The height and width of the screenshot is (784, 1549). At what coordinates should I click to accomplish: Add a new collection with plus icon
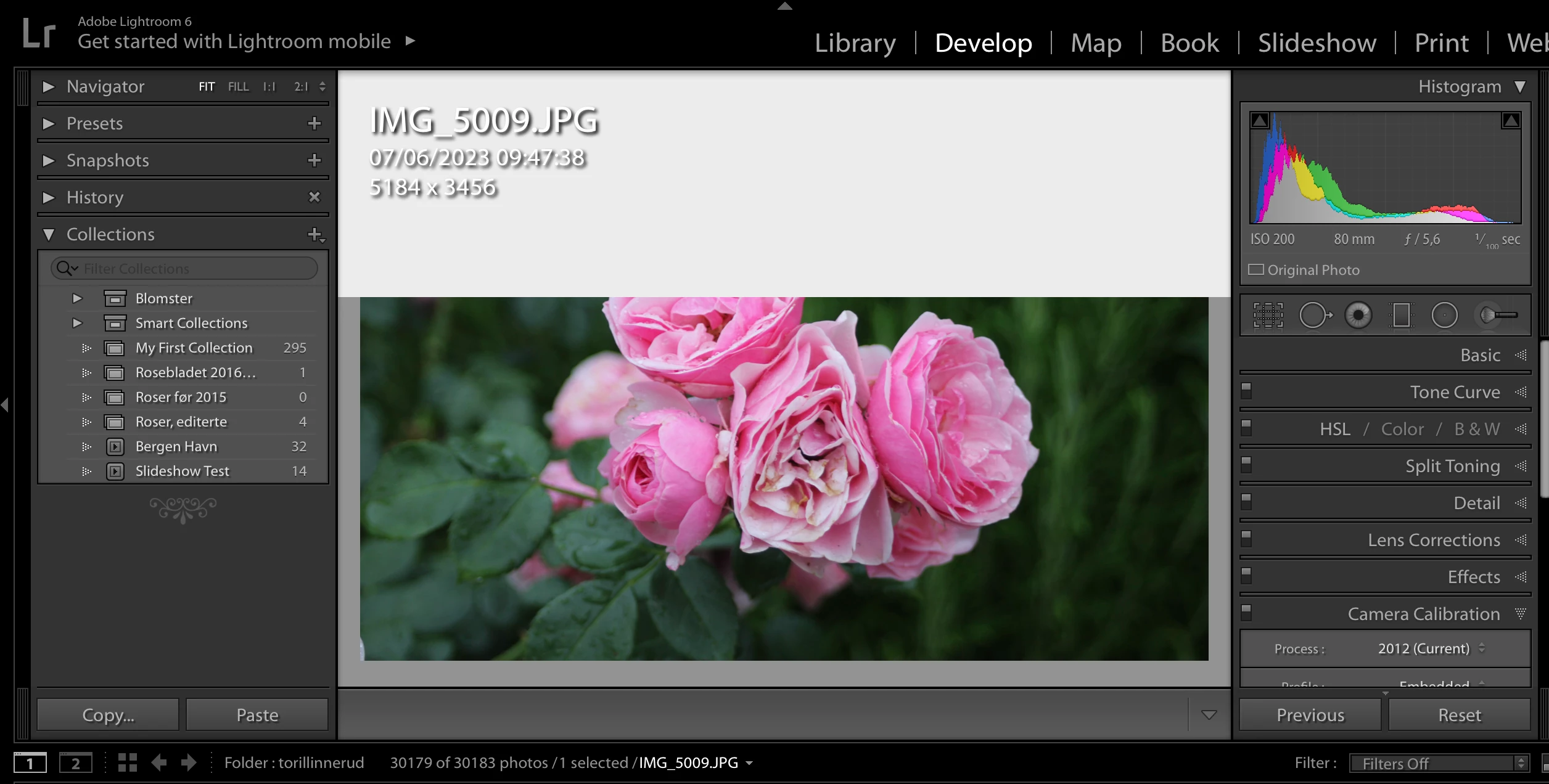coord(315,234)
